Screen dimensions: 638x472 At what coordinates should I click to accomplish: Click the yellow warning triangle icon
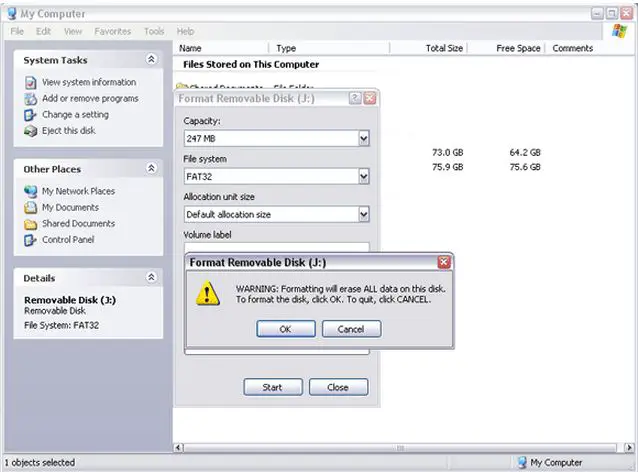(x=208, y=293)
